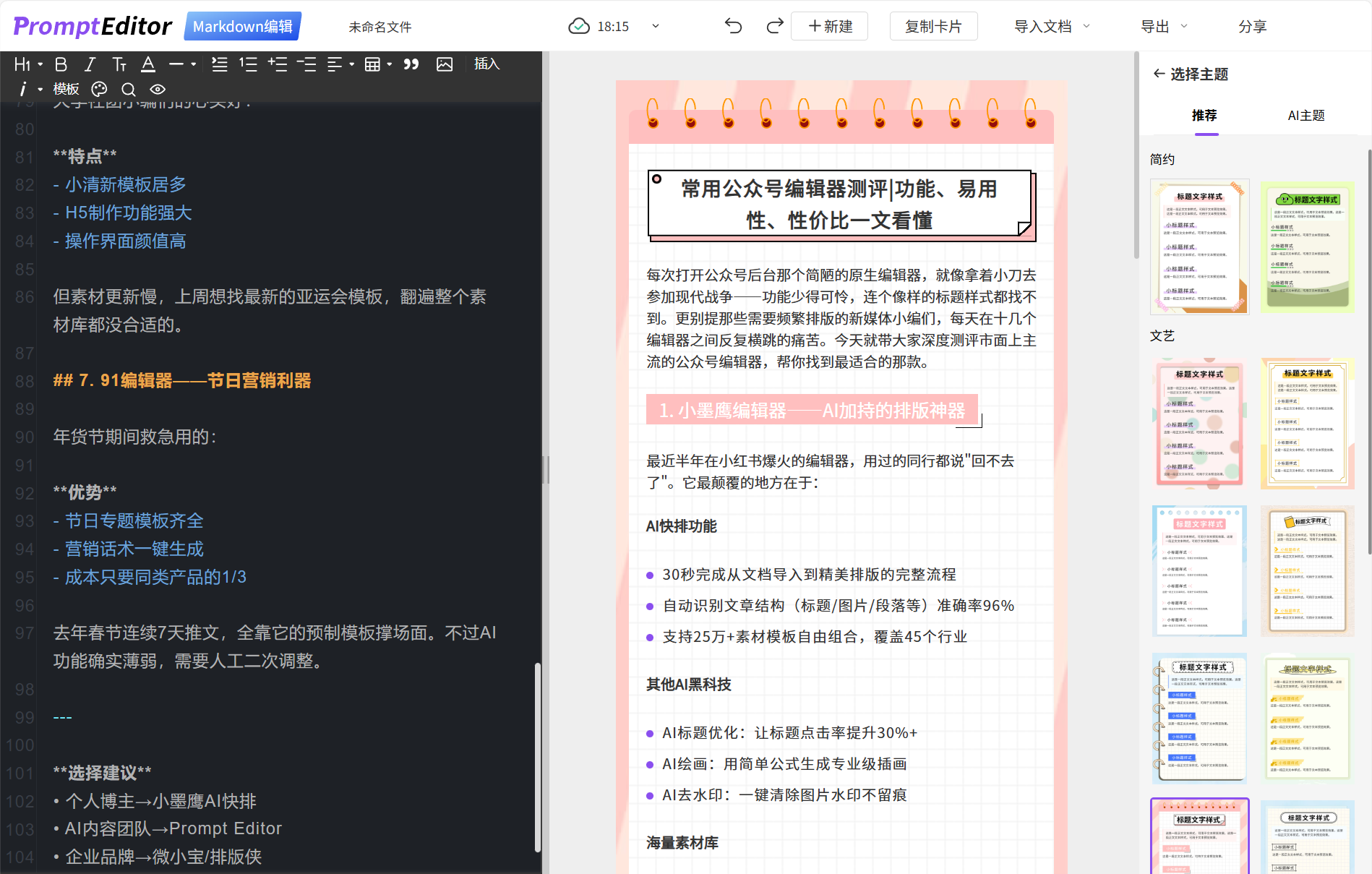This screenshot has width=1372, height=874.
Task: Decrease indent with the minus-lines icon
Action: (306, 64)
